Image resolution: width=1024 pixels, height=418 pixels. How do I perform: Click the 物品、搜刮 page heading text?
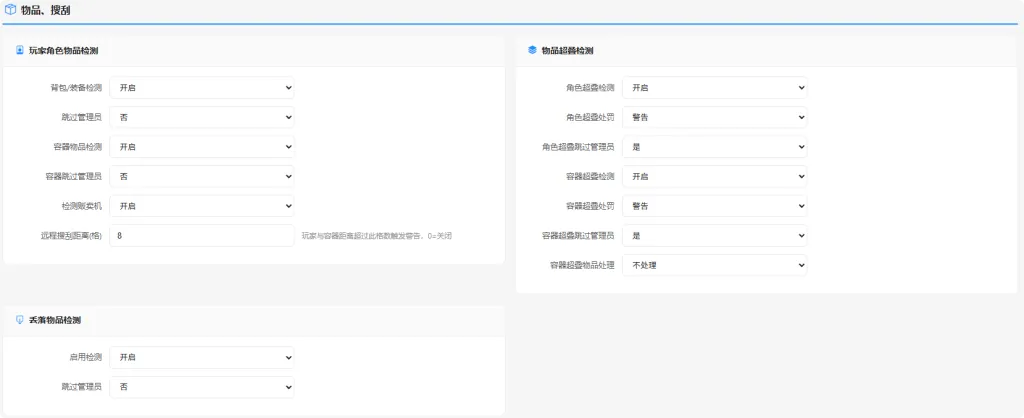click(46, 10)
